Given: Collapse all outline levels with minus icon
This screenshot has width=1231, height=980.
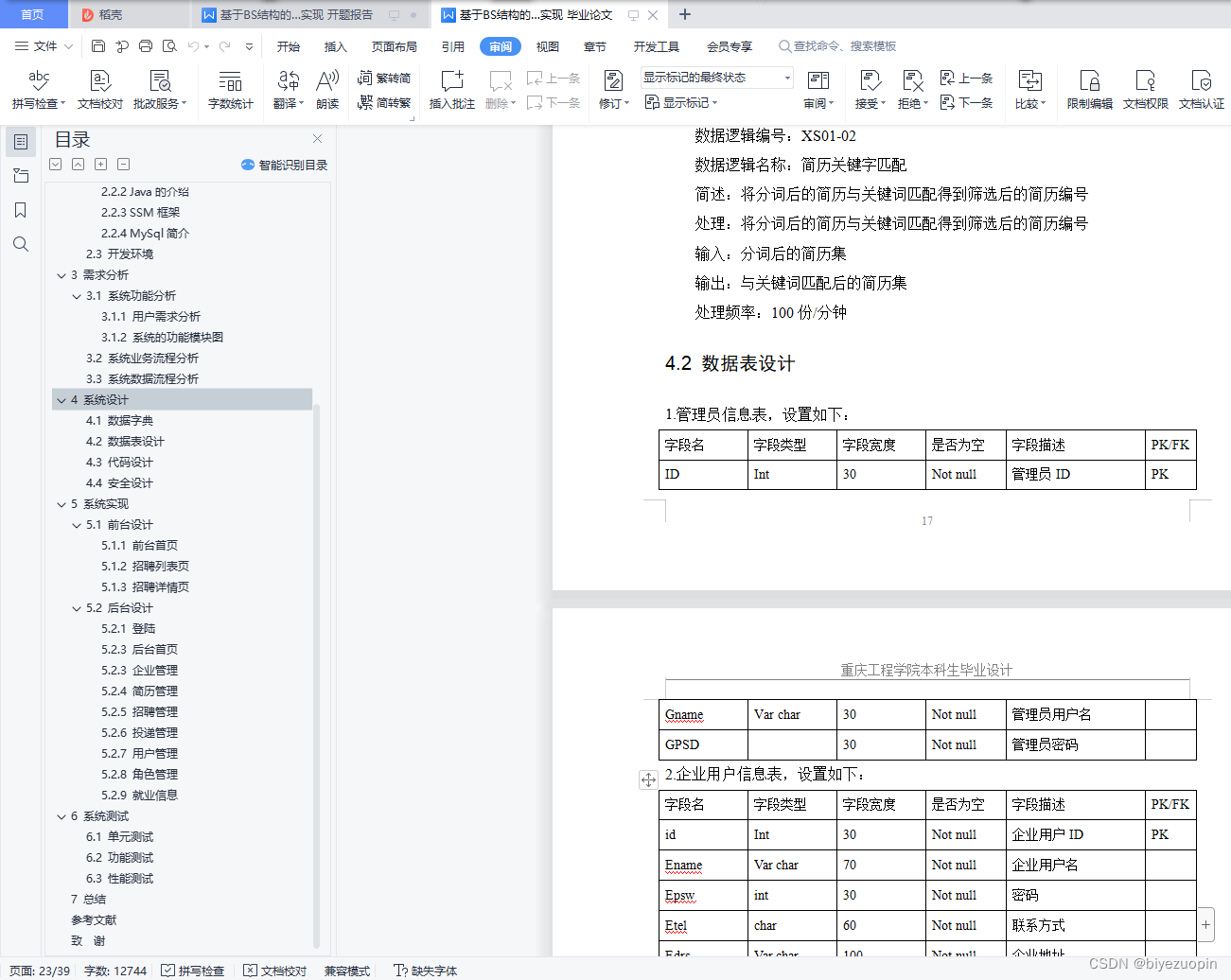Looking at the screenshot, I should coord(123,165).
